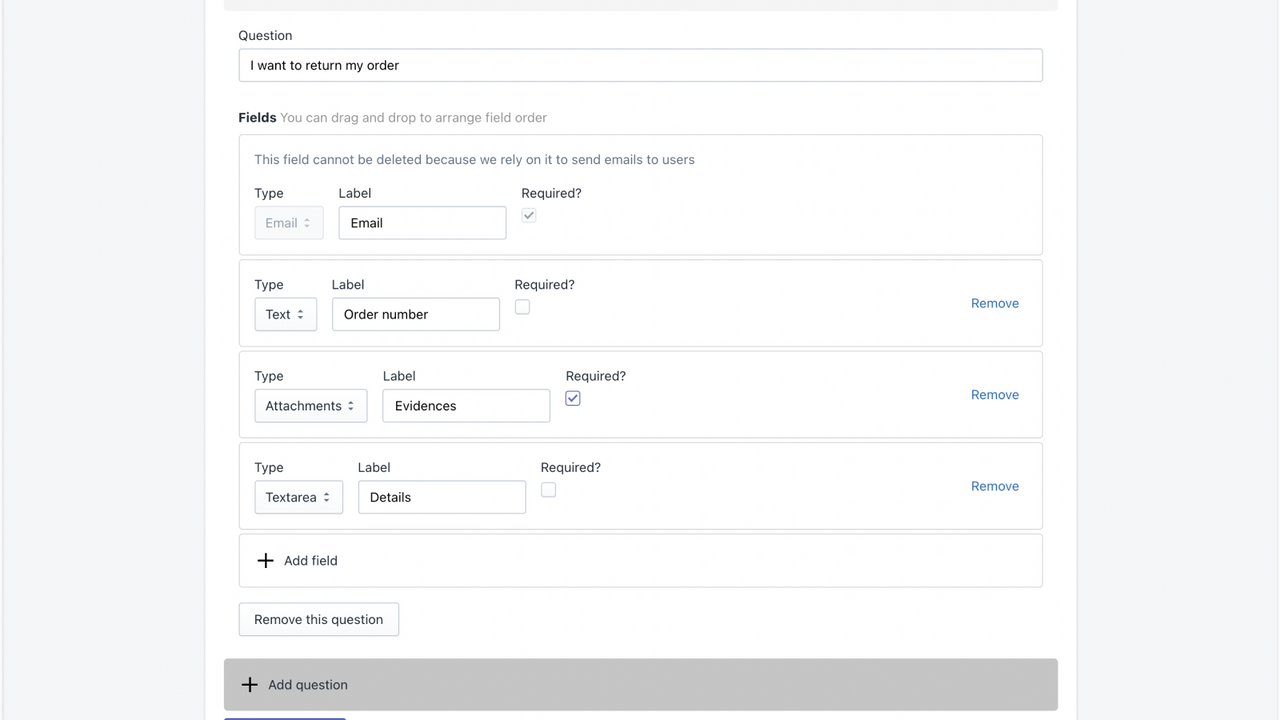Viewport: 1280px width, 720px height.
Task: Remove the Details field
Action: (x=995, y=486)
